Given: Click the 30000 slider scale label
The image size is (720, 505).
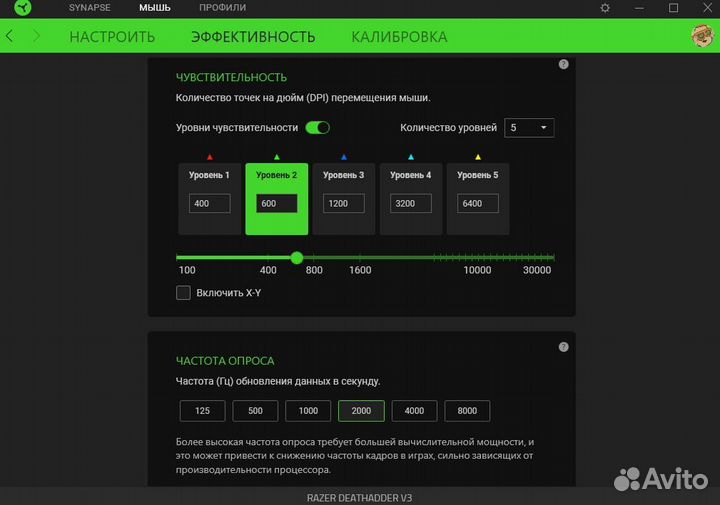Looking at the screenshot, I should 537,270.
